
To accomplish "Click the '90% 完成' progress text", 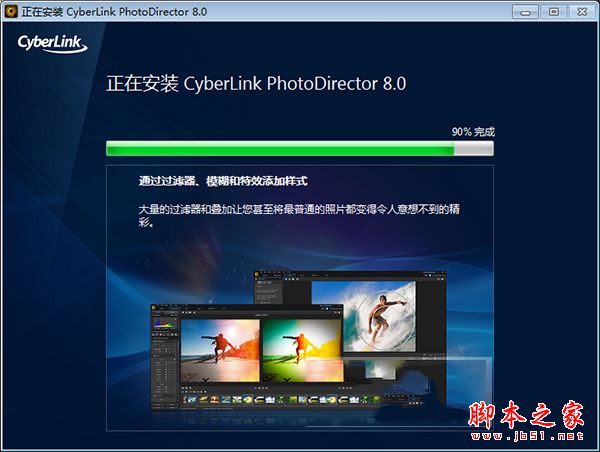I will point(473,132).
